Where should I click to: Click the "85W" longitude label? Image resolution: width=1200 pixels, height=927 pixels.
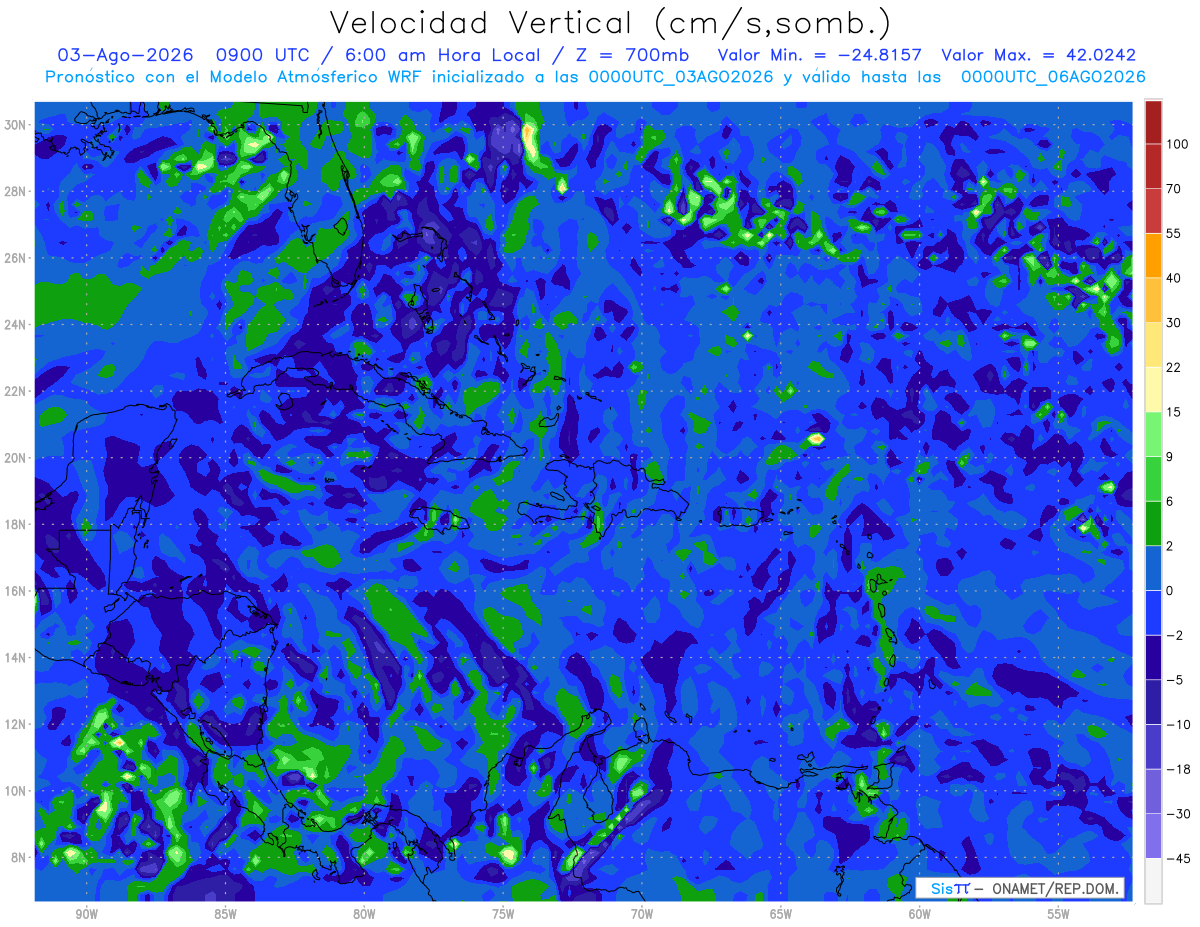click(225, 914)
